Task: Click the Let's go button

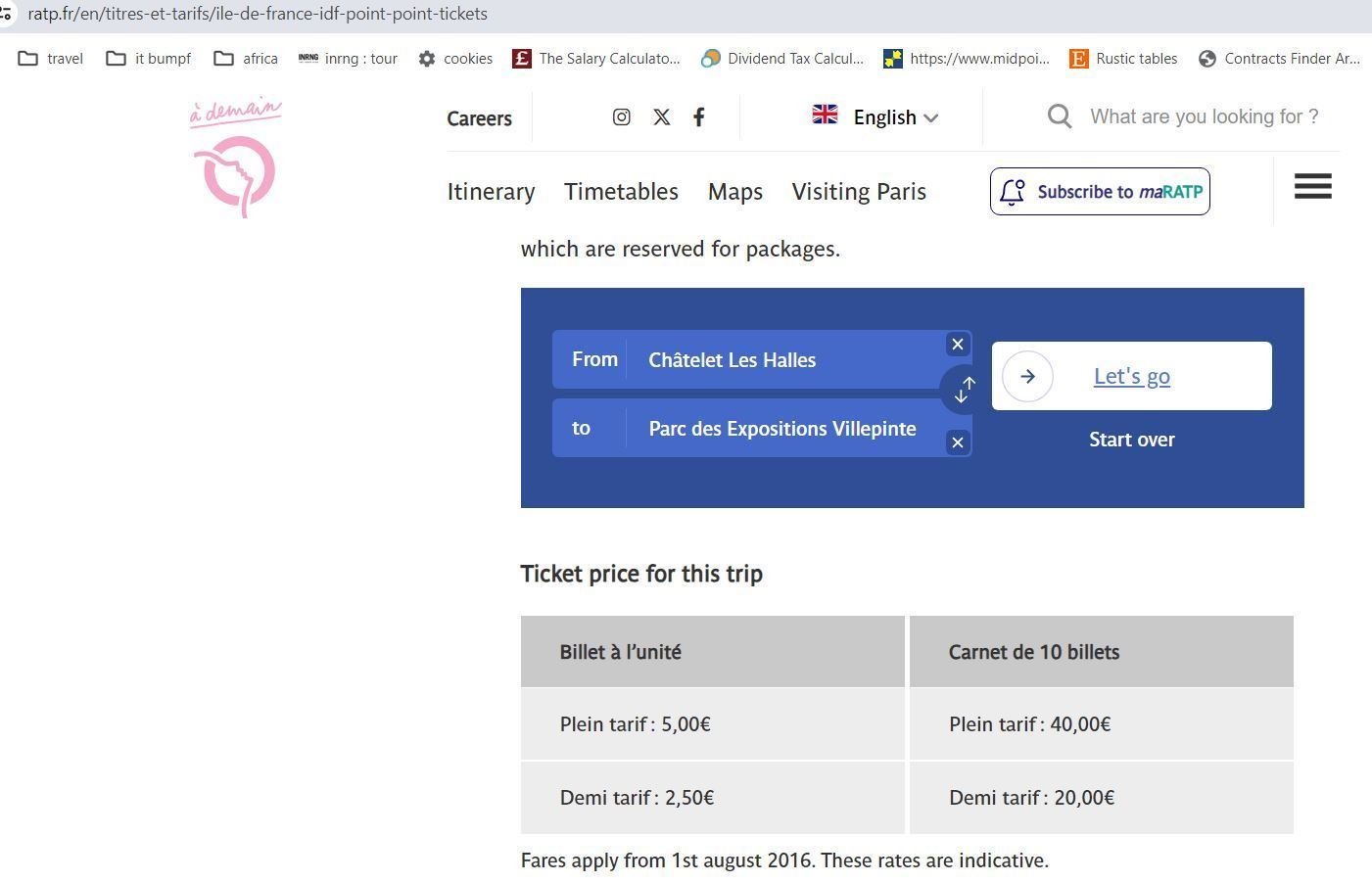Action: coord(1132,376)
